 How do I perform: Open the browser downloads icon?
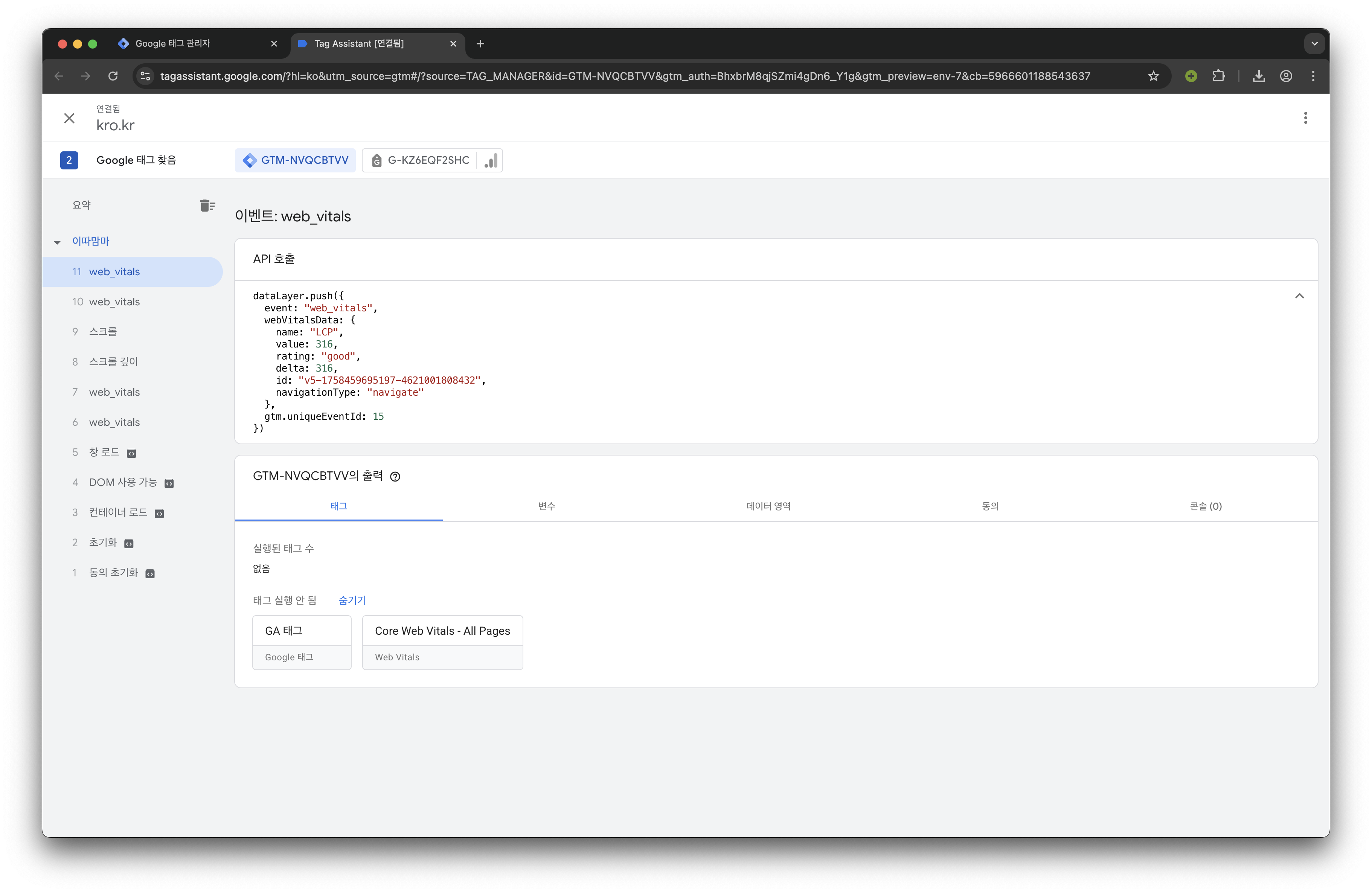(x=1258, y=76)
